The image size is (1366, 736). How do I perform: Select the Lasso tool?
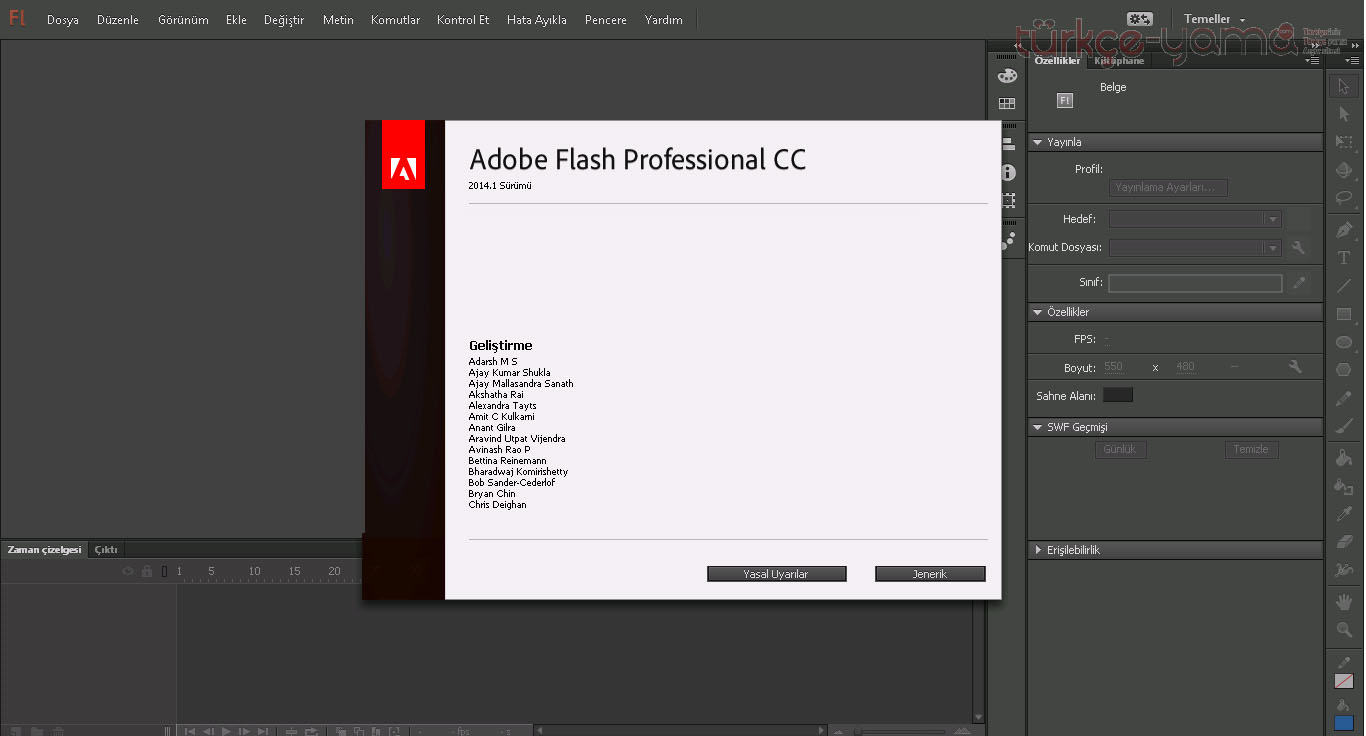tap(1344, 197)
